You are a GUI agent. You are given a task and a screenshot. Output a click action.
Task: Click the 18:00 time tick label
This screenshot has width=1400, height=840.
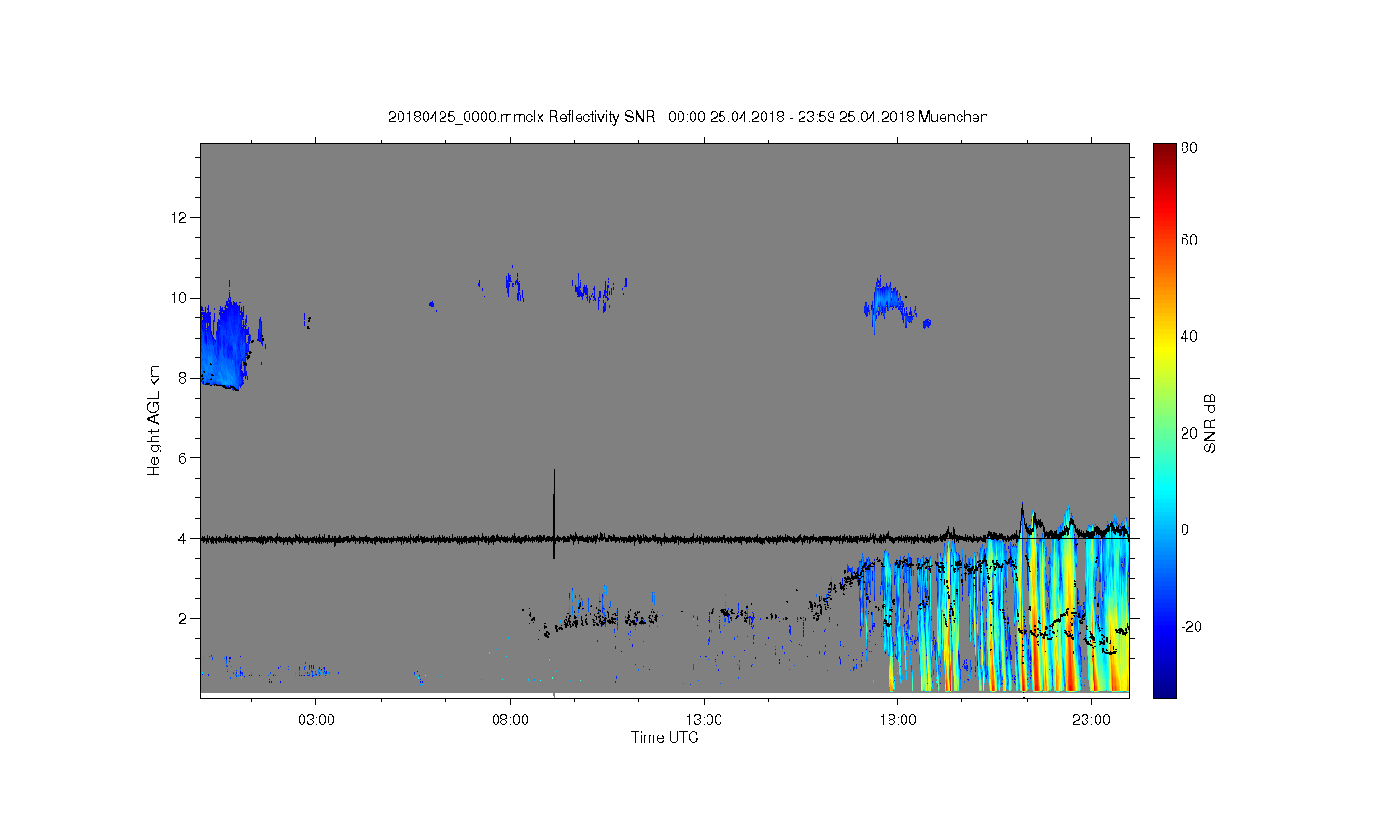[x=897, y=721]
